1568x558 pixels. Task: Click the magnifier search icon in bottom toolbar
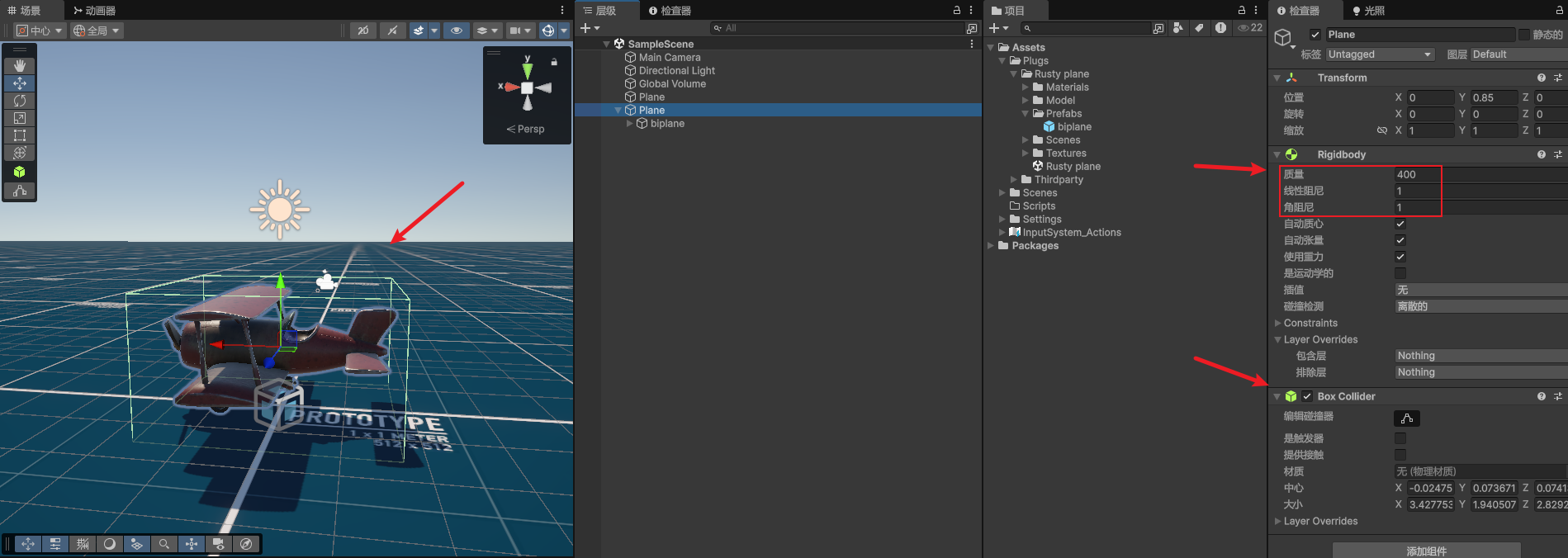(x=163, y=543)
